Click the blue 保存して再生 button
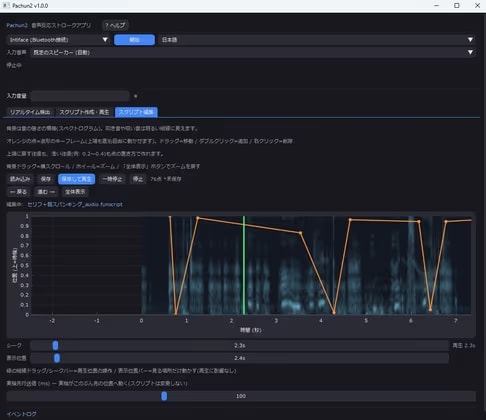 tap(76, 179)
